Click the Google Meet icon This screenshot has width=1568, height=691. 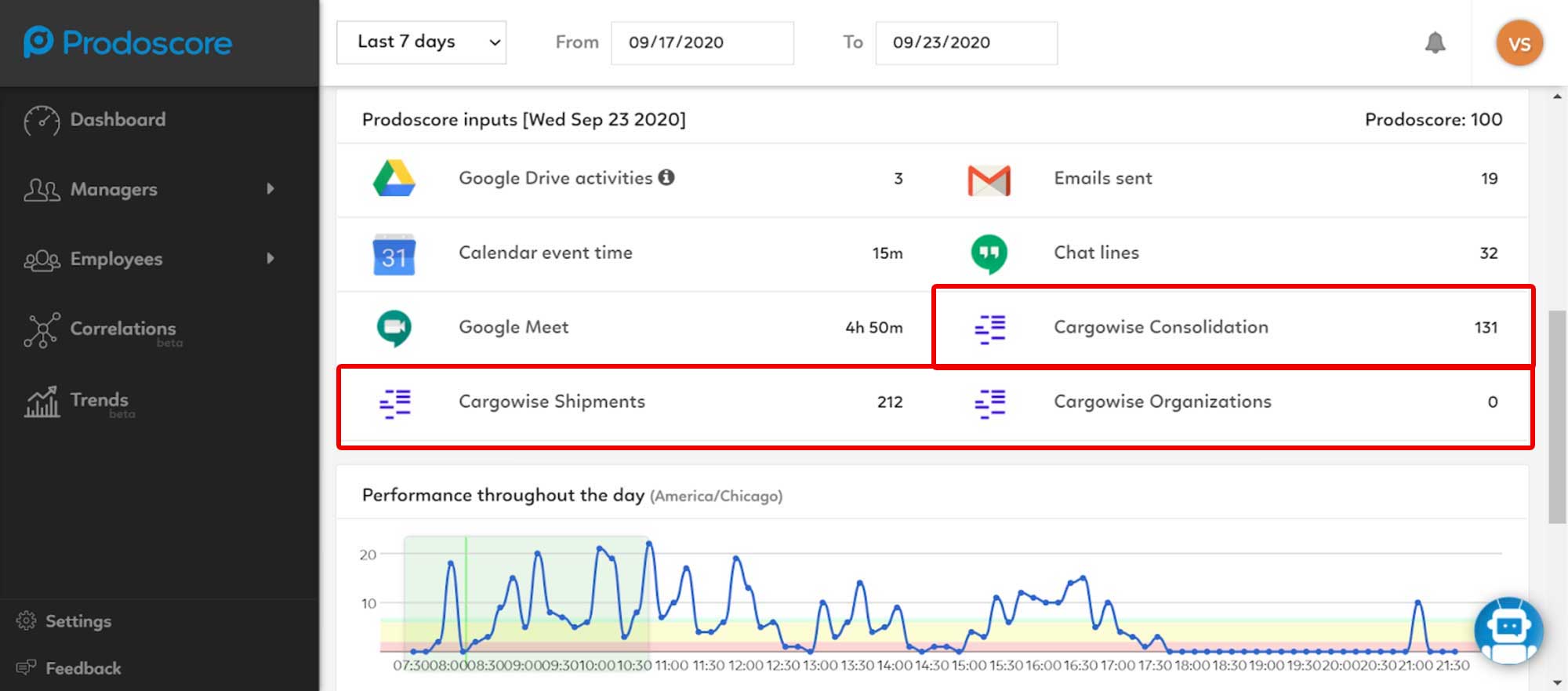click(394, 329)
